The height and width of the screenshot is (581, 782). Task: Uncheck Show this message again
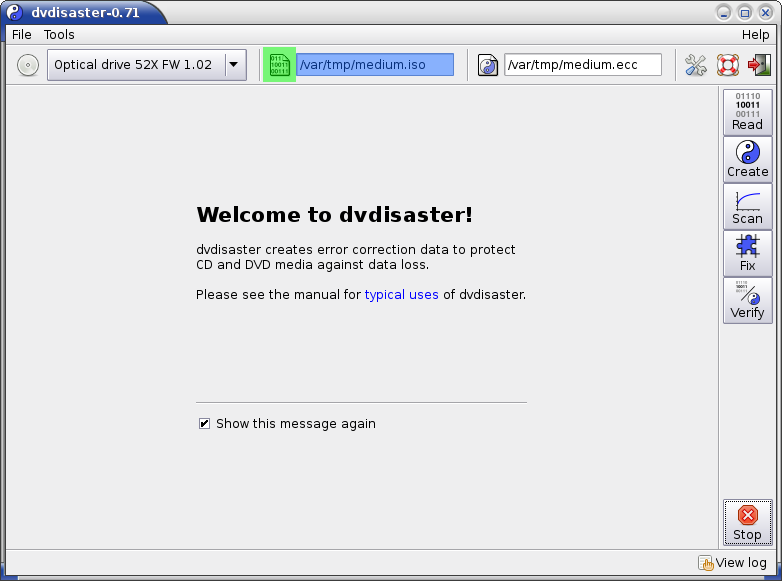(204, 423)
